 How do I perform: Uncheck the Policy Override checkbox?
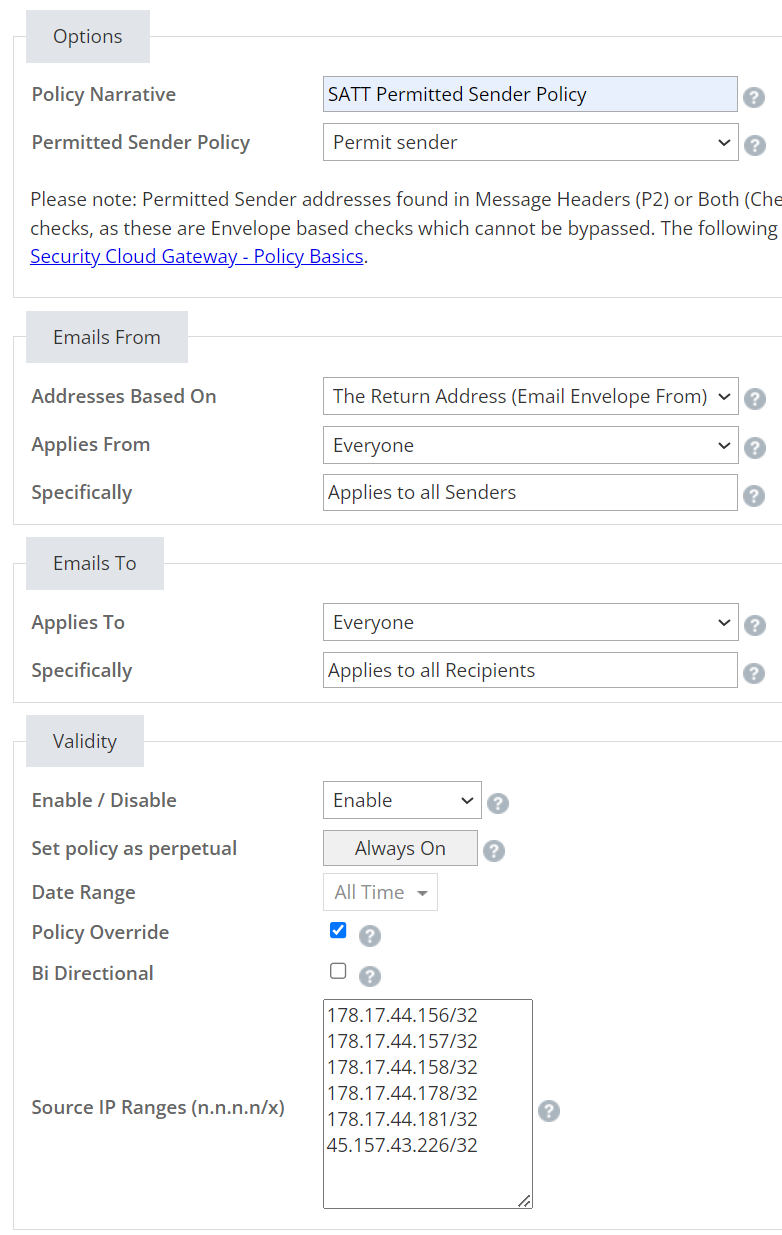338,930
